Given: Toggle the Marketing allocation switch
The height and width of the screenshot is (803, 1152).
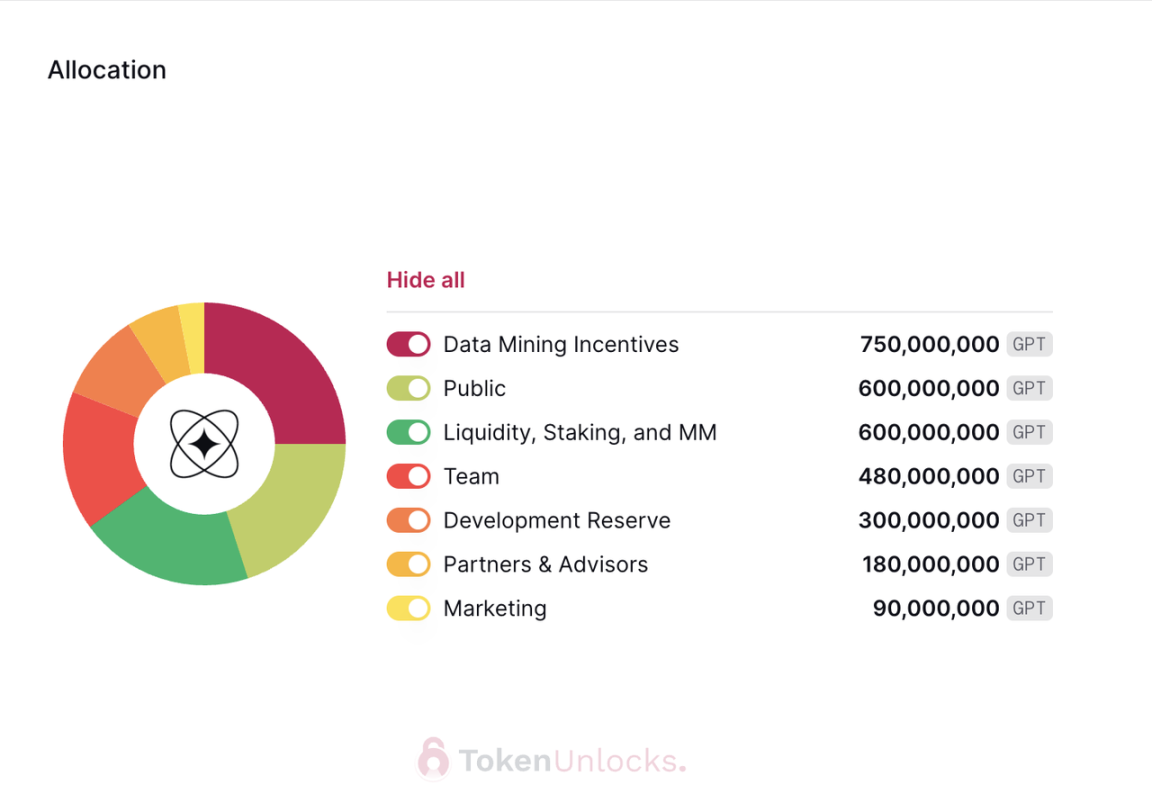Looking at the screenshot, I should tap(408, 609).
